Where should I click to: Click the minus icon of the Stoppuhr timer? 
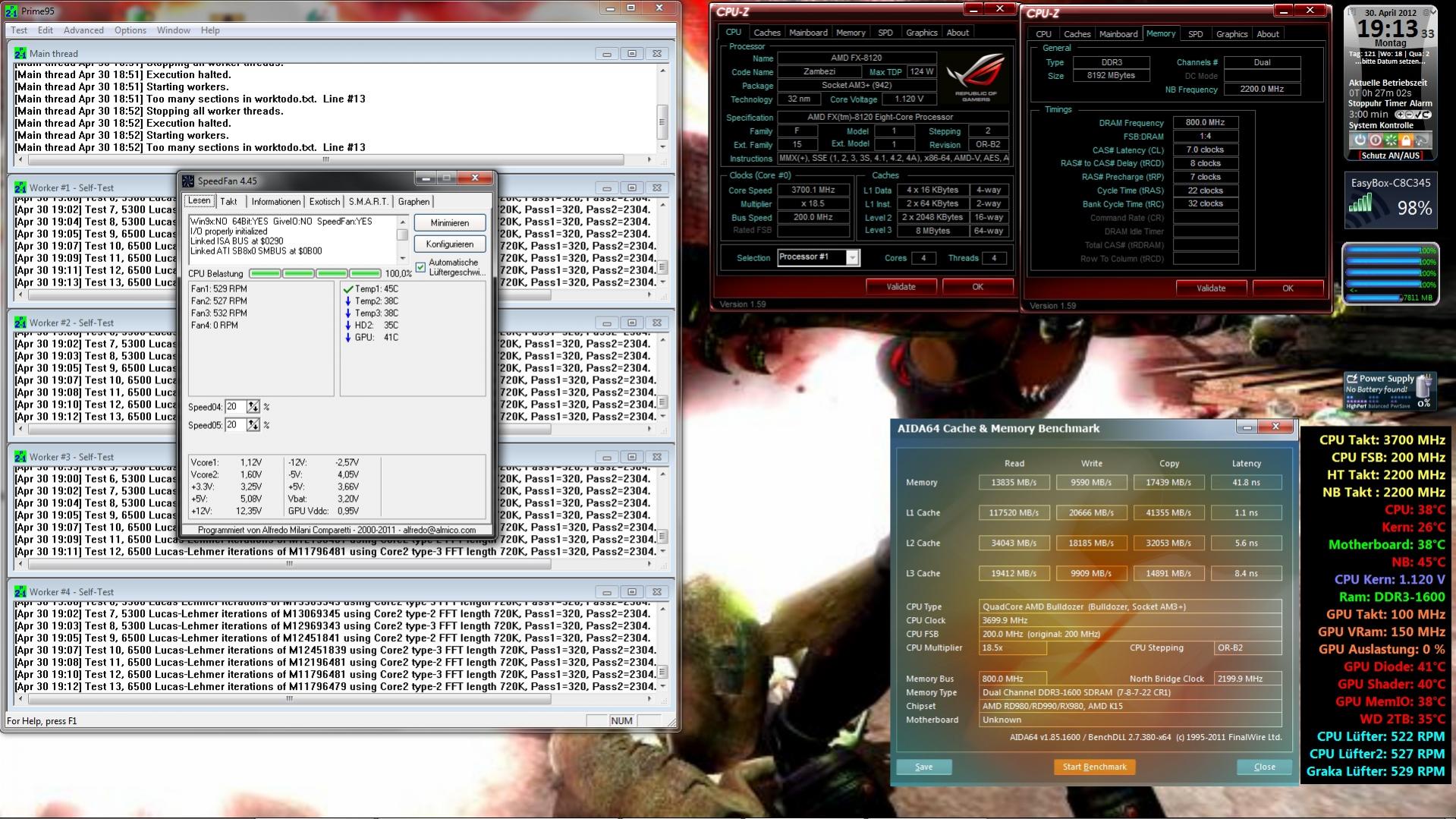(1408, 115)
